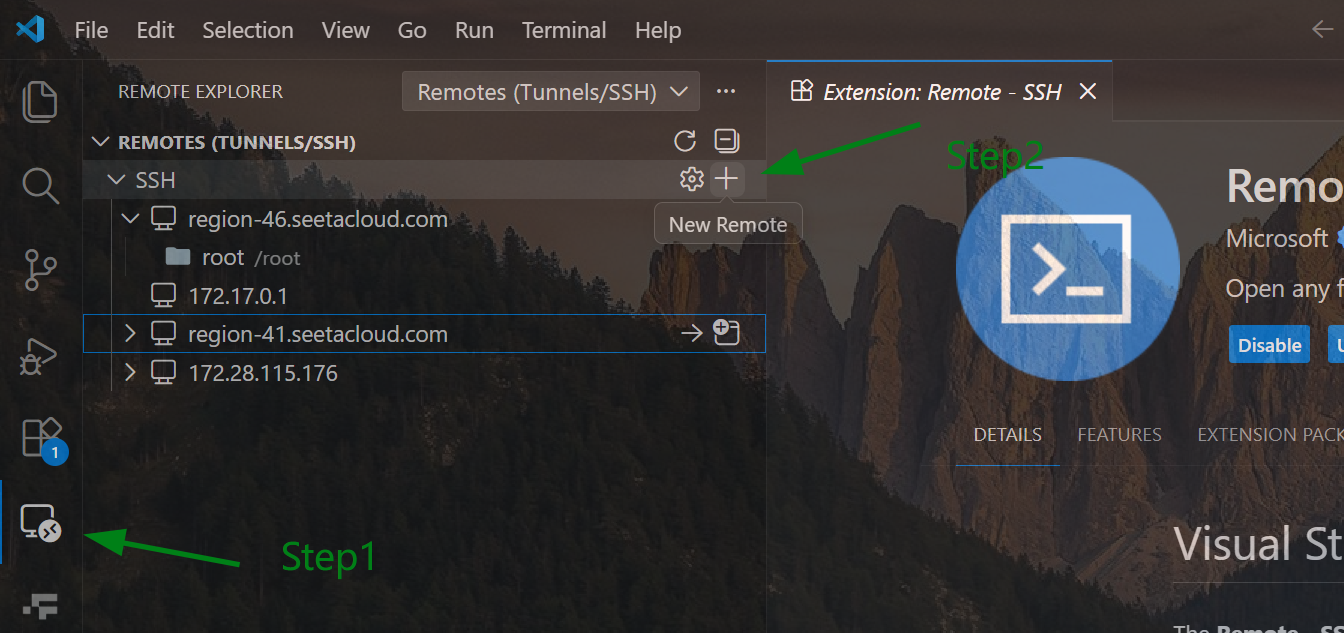Expand region-41.seetacloud.com host
Image resolution: width=1344 pixels, height=633 pixels.
tap(130, 334)
